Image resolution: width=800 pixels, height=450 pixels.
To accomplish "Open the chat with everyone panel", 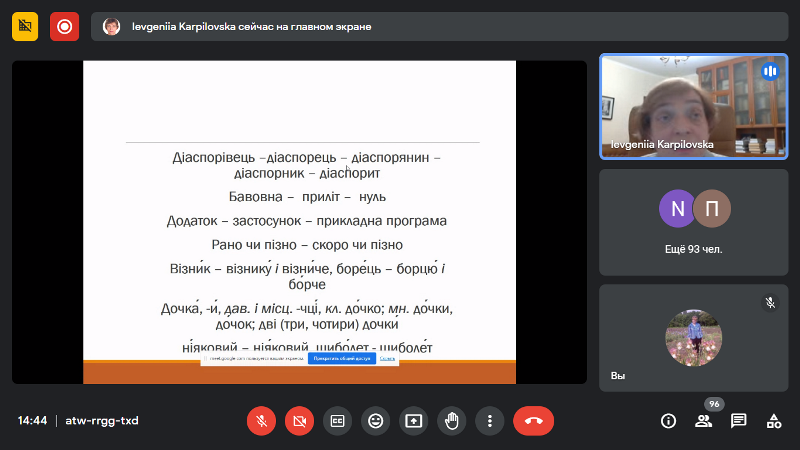I will click(x=738, y=421).
